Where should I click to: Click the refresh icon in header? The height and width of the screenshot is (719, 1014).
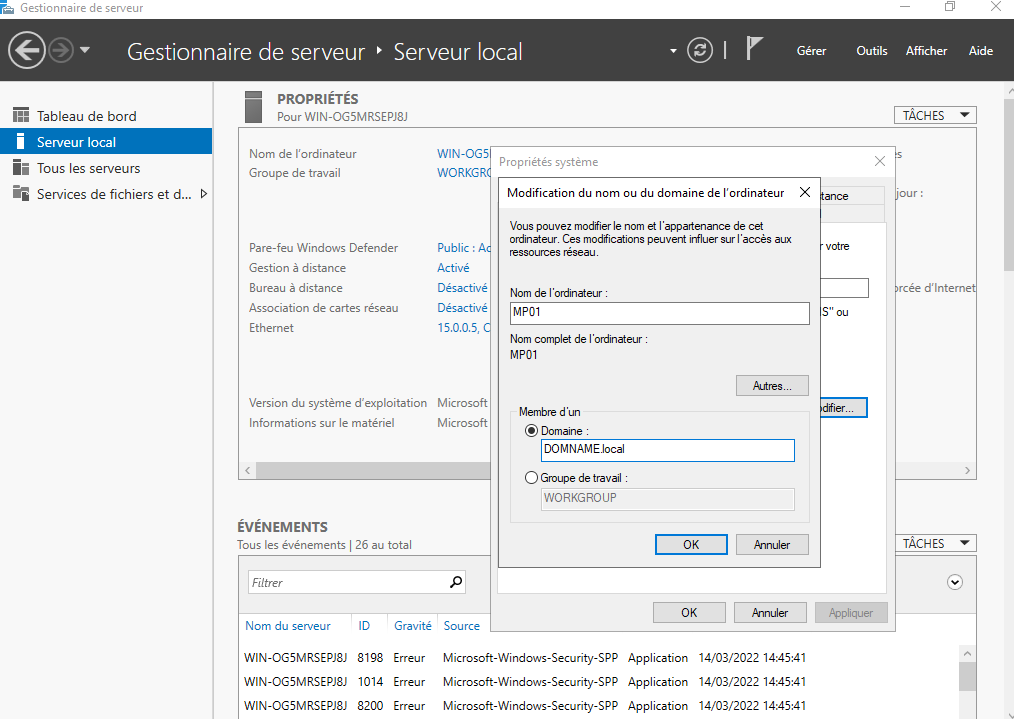tap(700, 51)
